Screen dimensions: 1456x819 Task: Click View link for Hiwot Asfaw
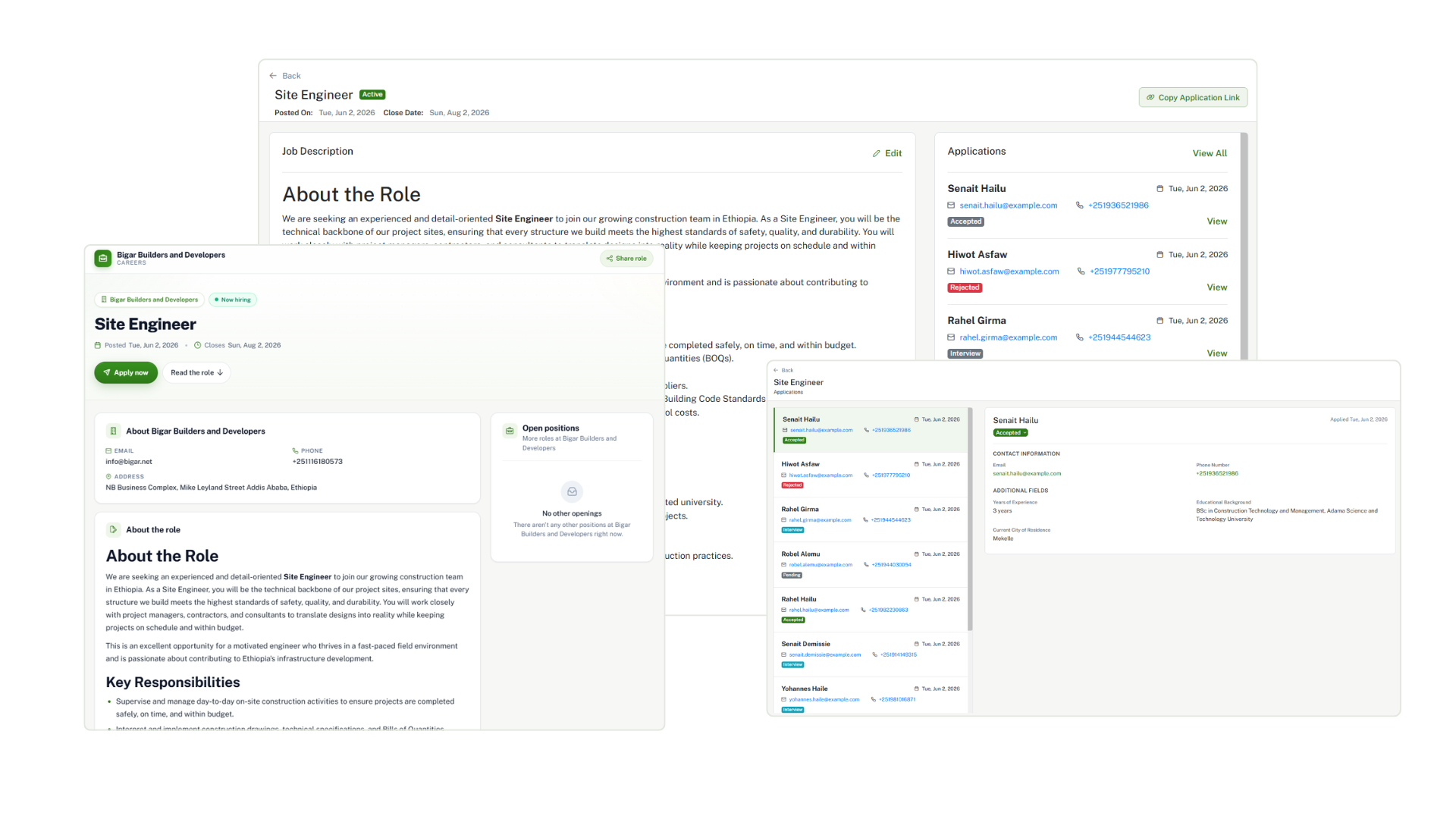pyautogui.click(x=1217, y=287)
